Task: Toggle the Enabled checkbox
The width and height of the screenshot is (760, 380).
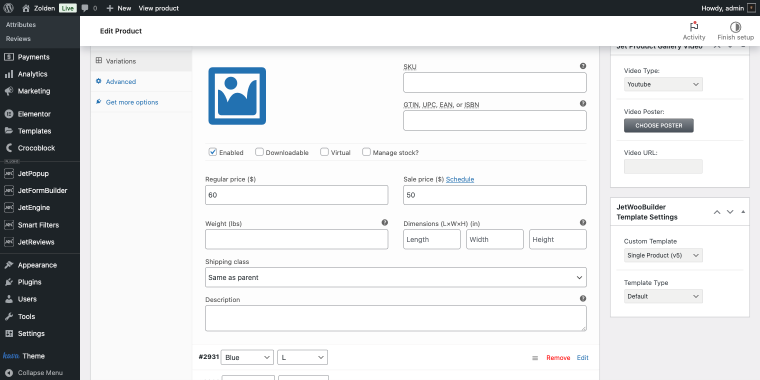Action: 213,152
